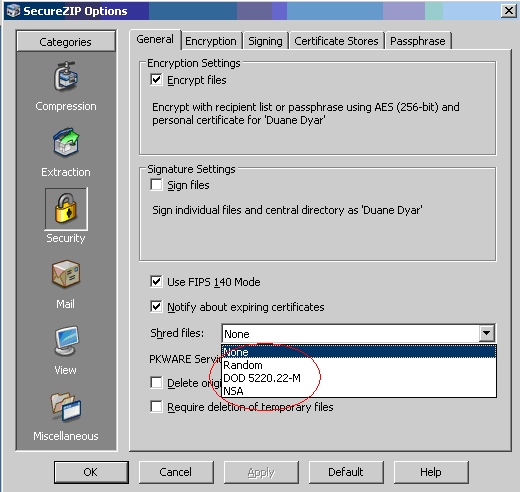Confirm with the OK button
This screenshot has height=492, width=520.
[x=91, y=472]
